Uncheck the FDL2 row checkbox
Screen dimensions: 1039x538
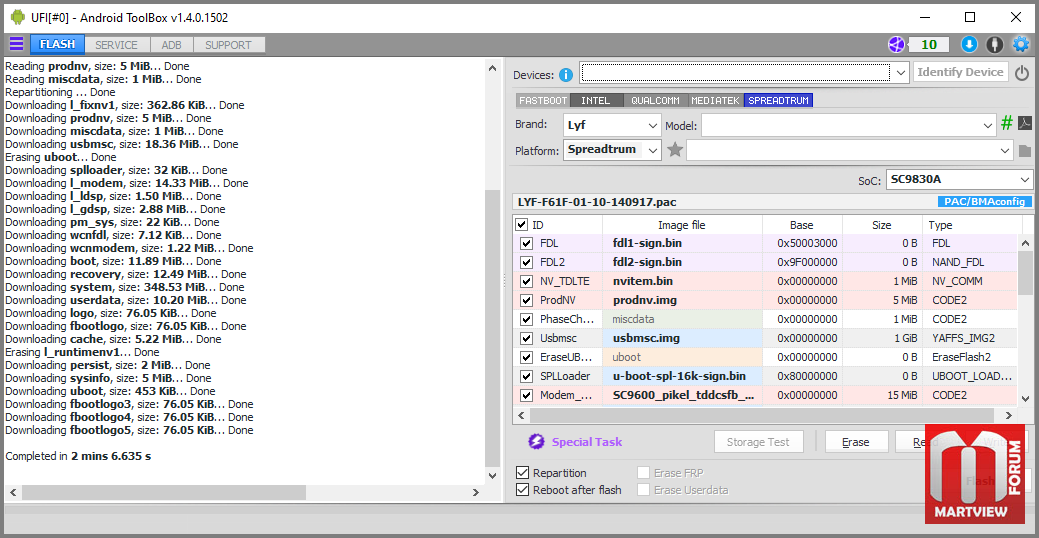tap(527, 262)
